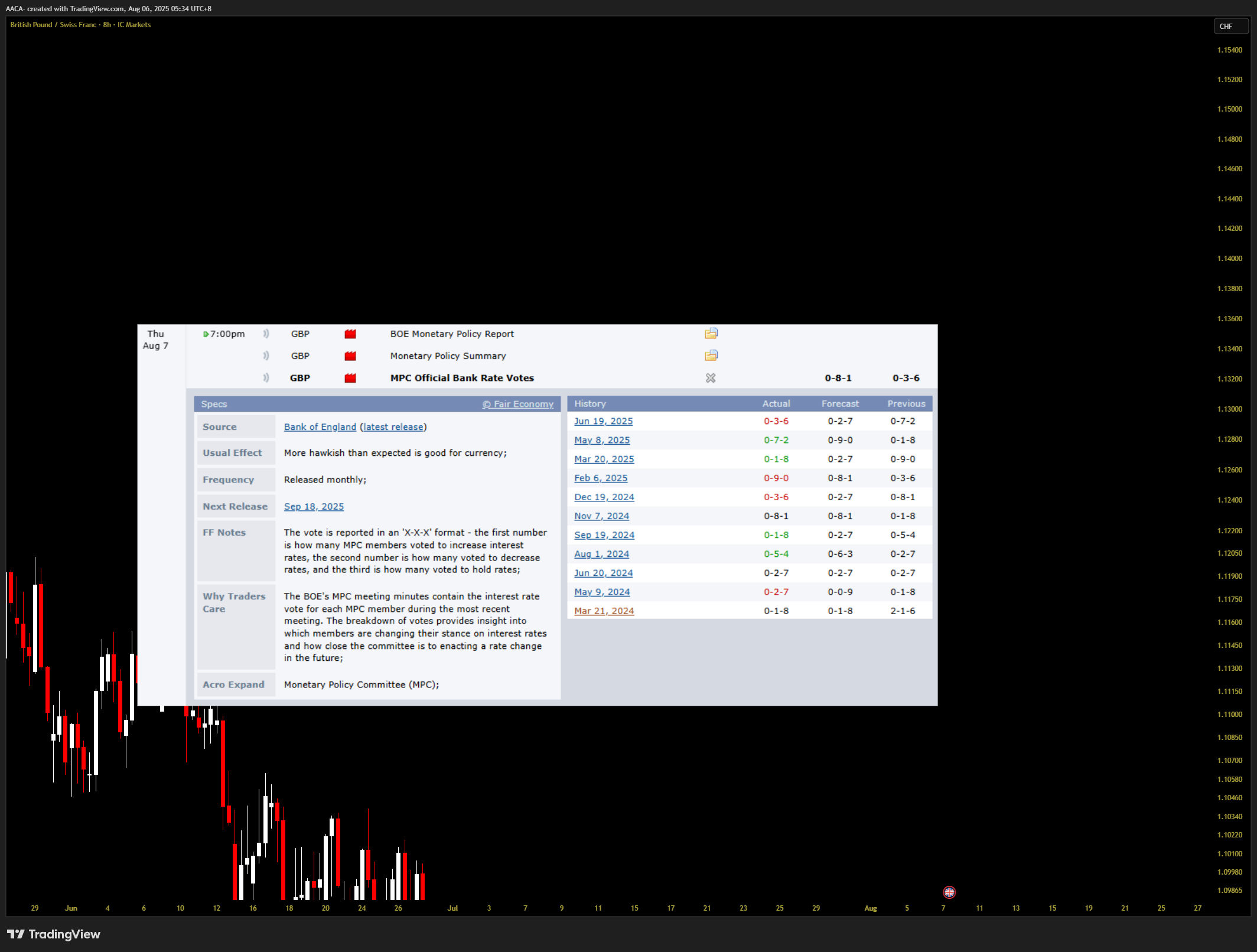Click red impact icon for MPC Official Bank Rate Votes

coord(350,378)
